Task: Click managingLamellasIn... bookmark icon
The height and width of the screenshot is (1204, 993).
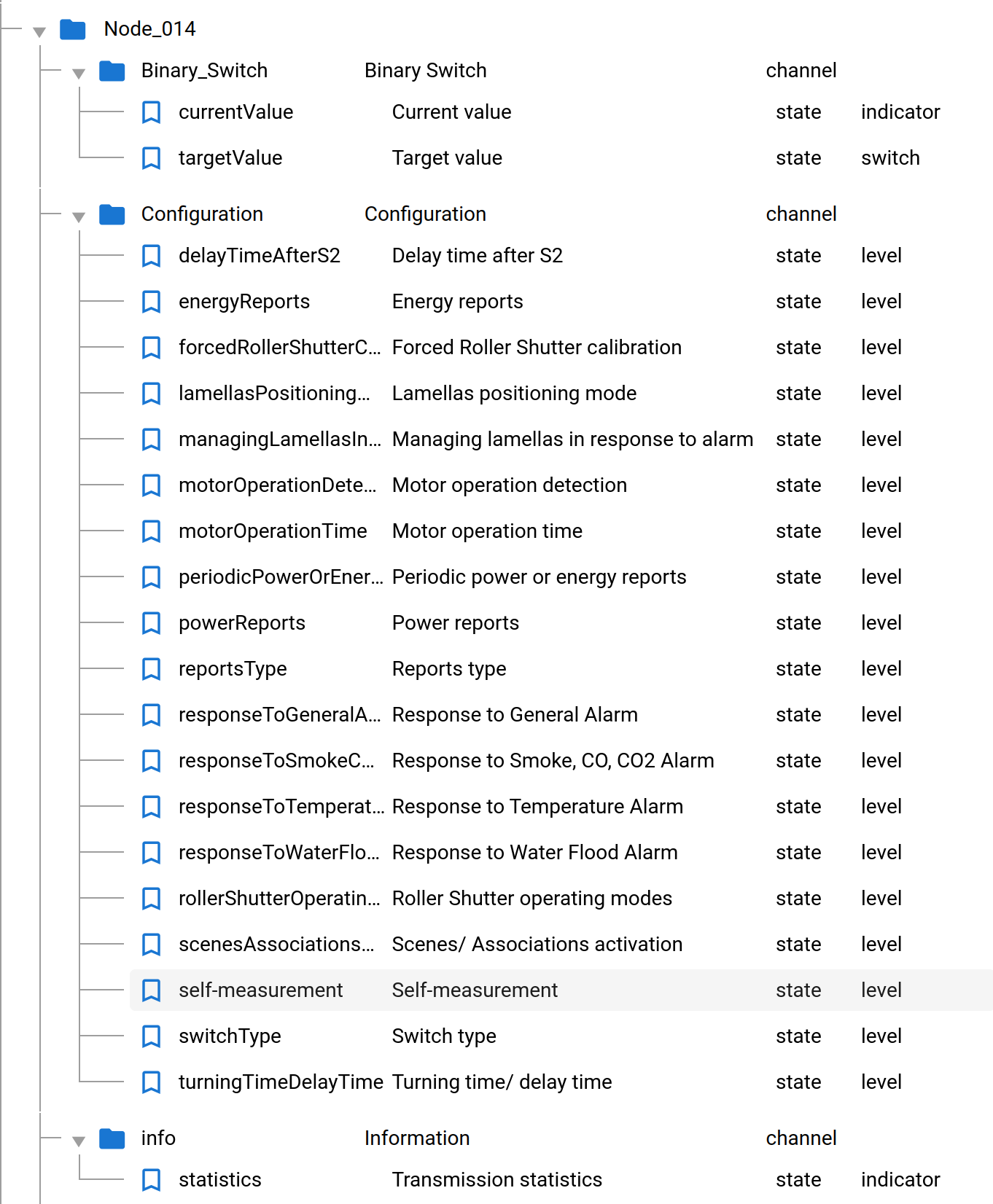Action: 151,439
